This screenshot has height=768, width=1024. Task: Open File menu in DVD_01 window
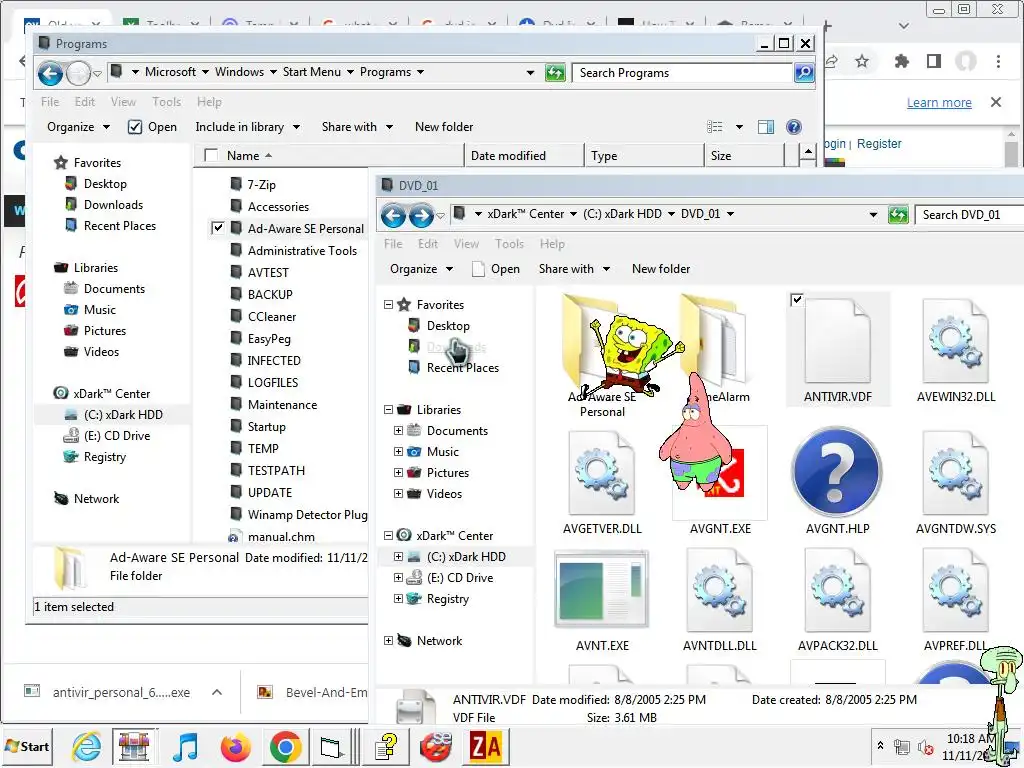tap(392, 244)
